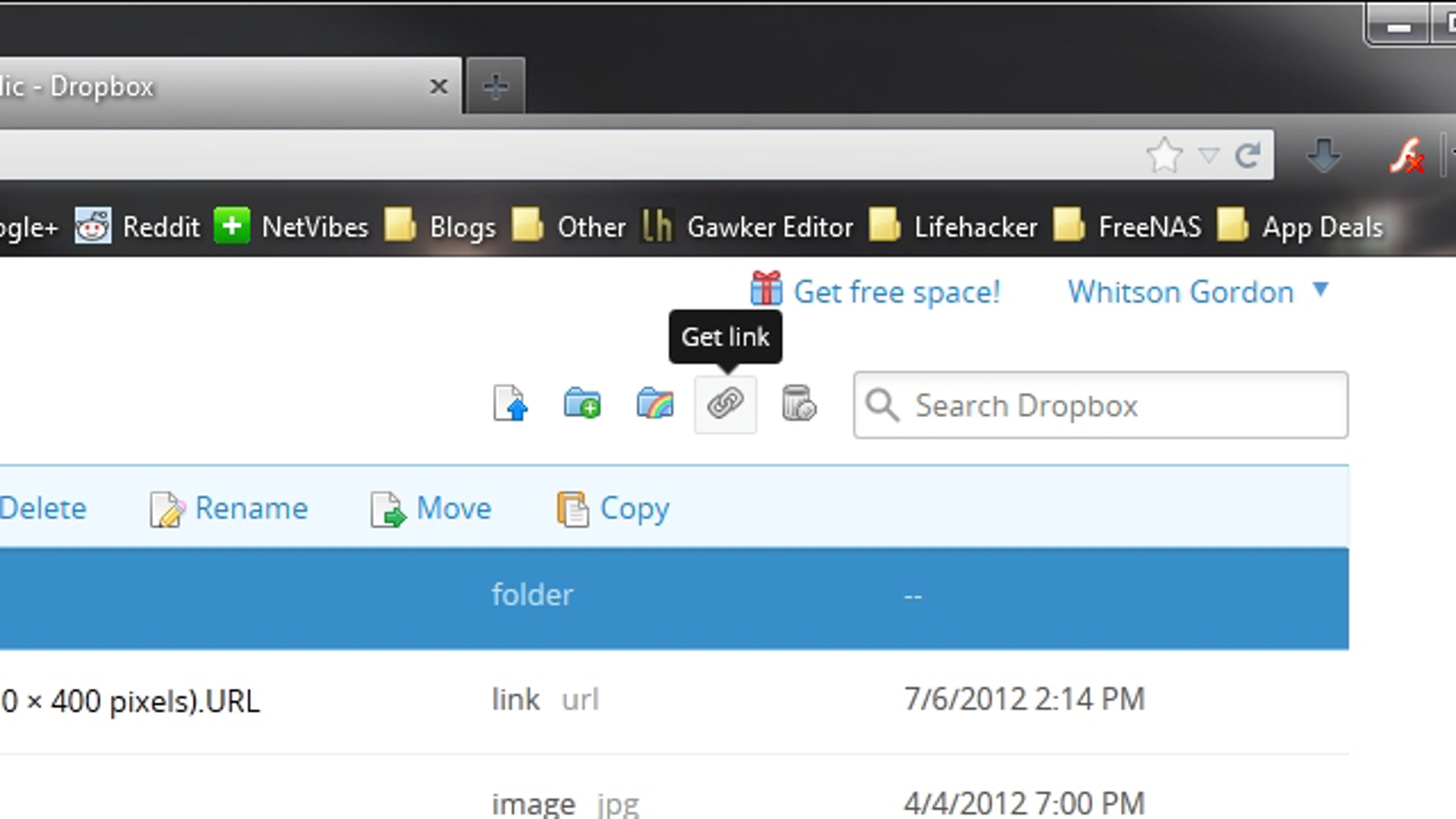Click the Copy action label

[x=634, y=510]
